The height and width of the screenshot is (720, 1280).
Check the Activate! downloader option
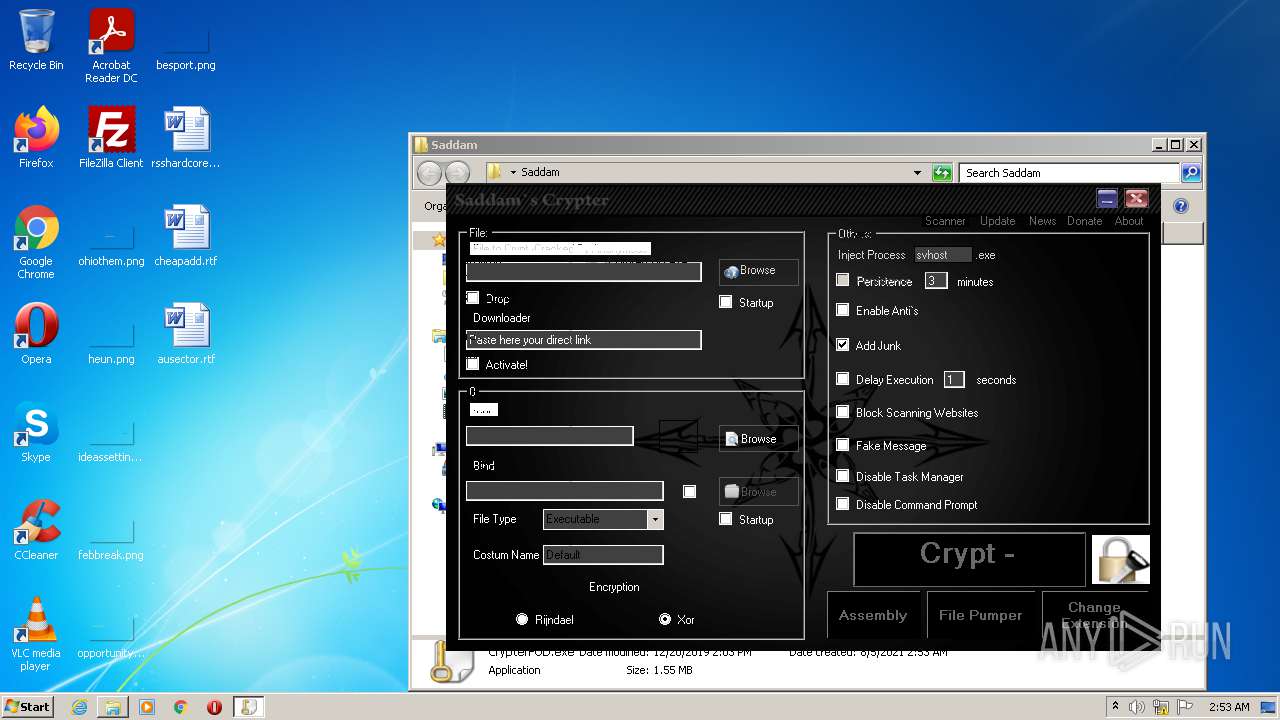(x=473, y=364)
